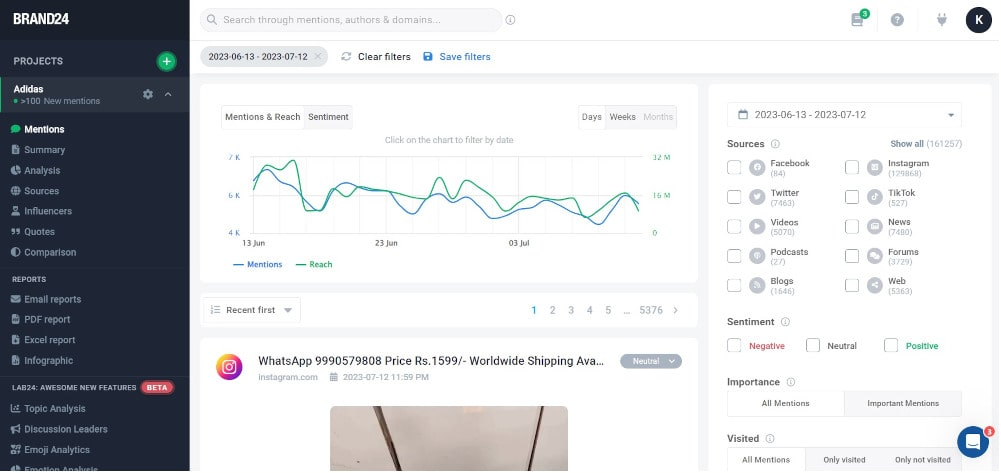
Task: Click Save filters link
Action: click(x=456, y=57)
